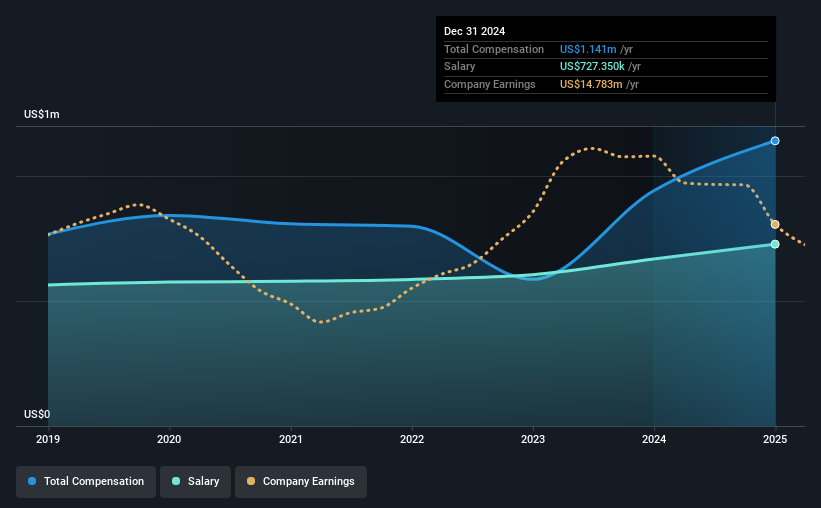Click the 2023 x-axis label
Screen dimensions: 821x508
point(533,439)
